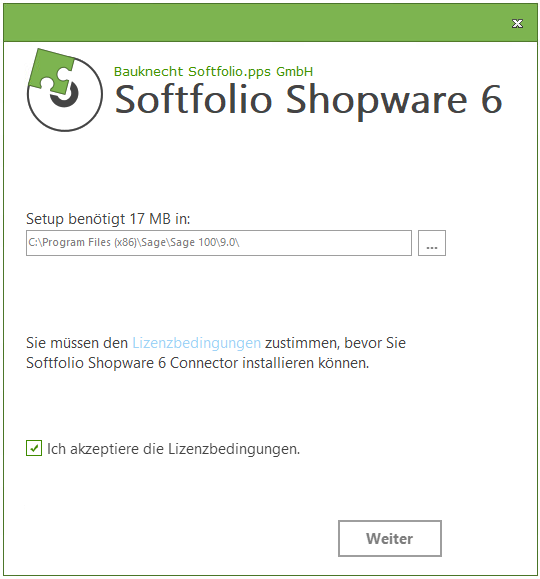Click the 'Softfolio Shopware 6' title
Viewport: 540px width, 579px height.
(308, 100)
